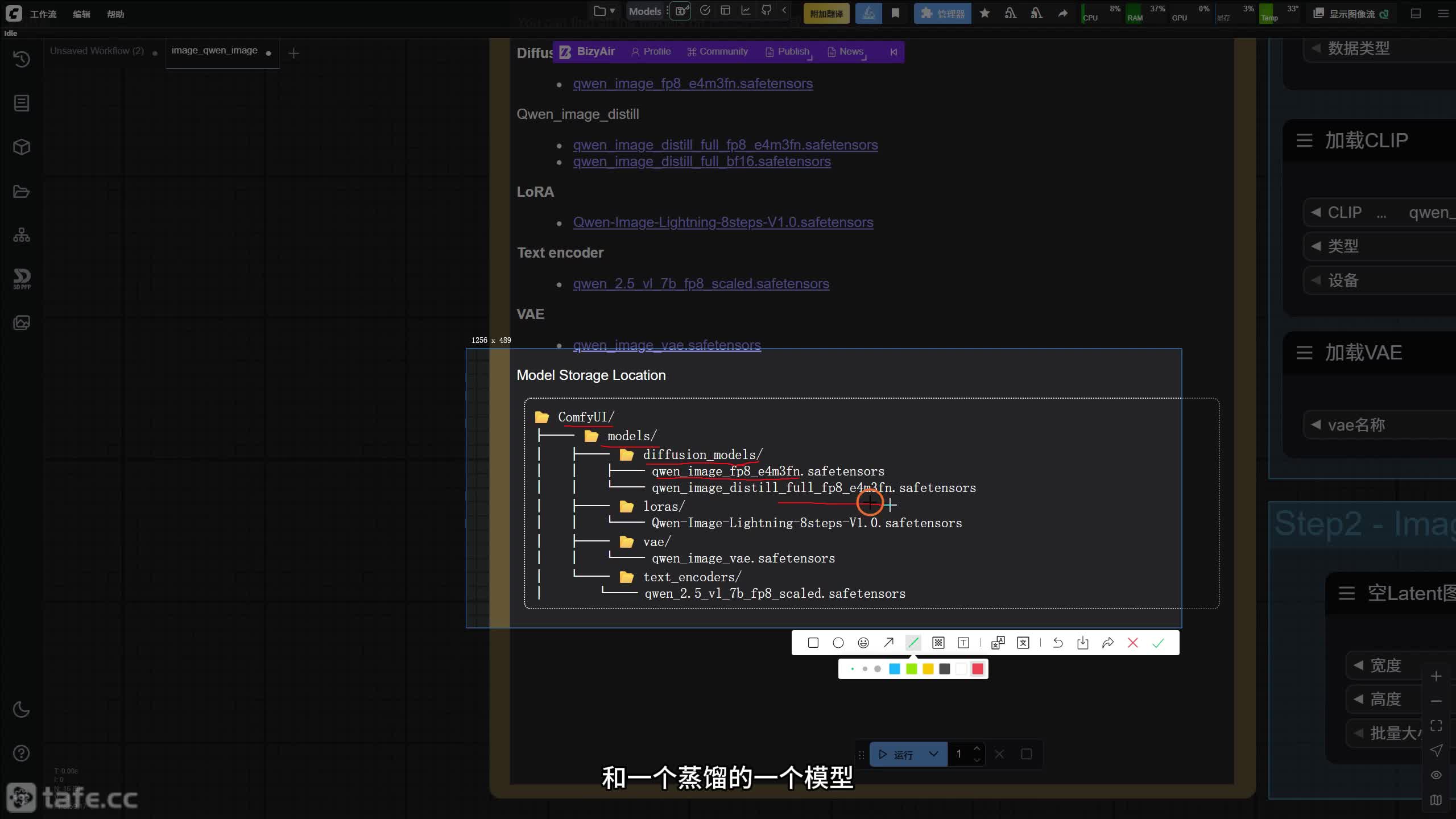This screenshot has width=1456, height=819.
Task: Open the SD PPP sidebar panel
Action: (x=21, y=279)
